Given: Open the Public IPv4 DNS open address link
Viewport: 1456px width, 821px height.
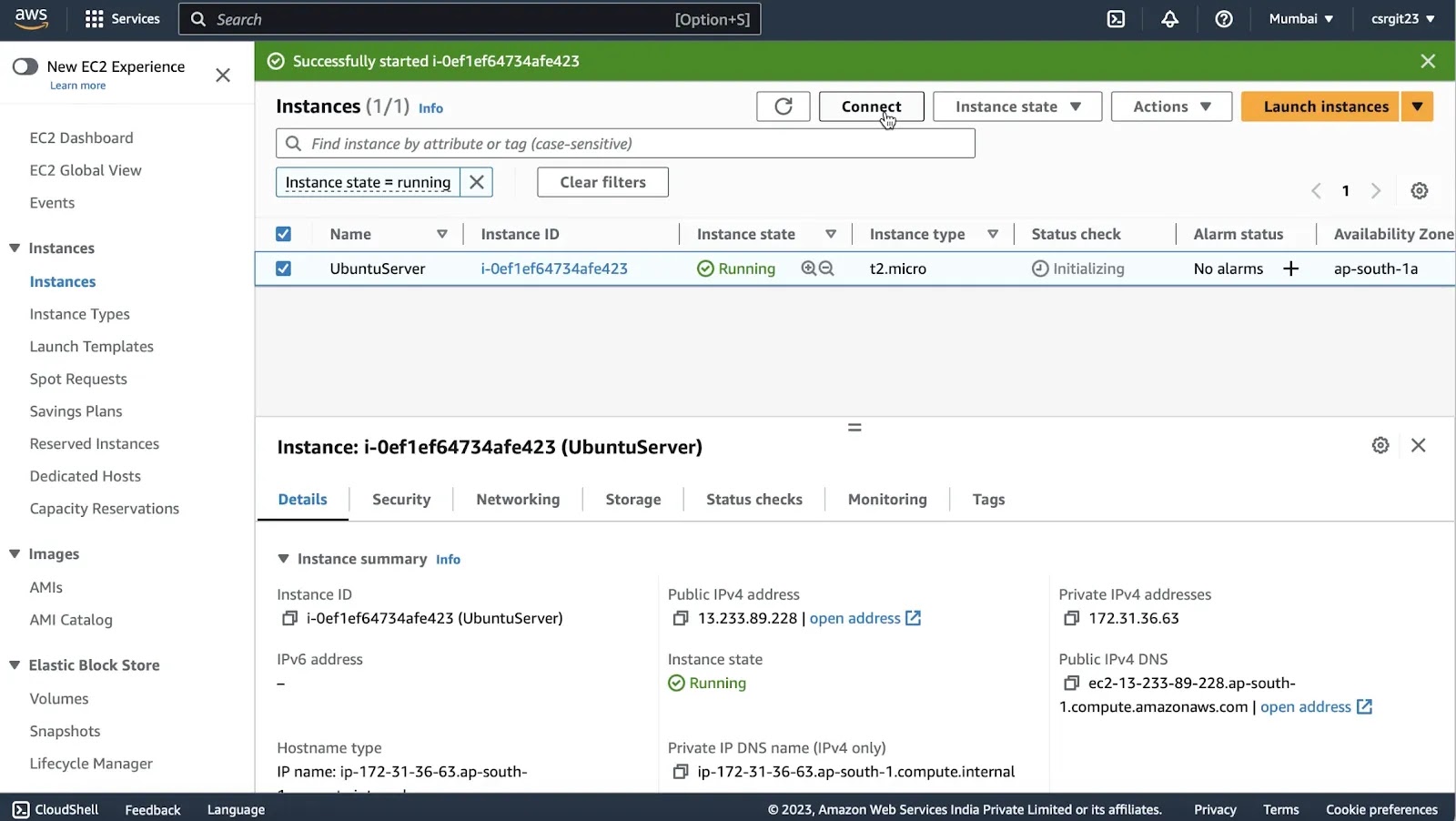Looking at the screenshot, I should click(1316, 706).
